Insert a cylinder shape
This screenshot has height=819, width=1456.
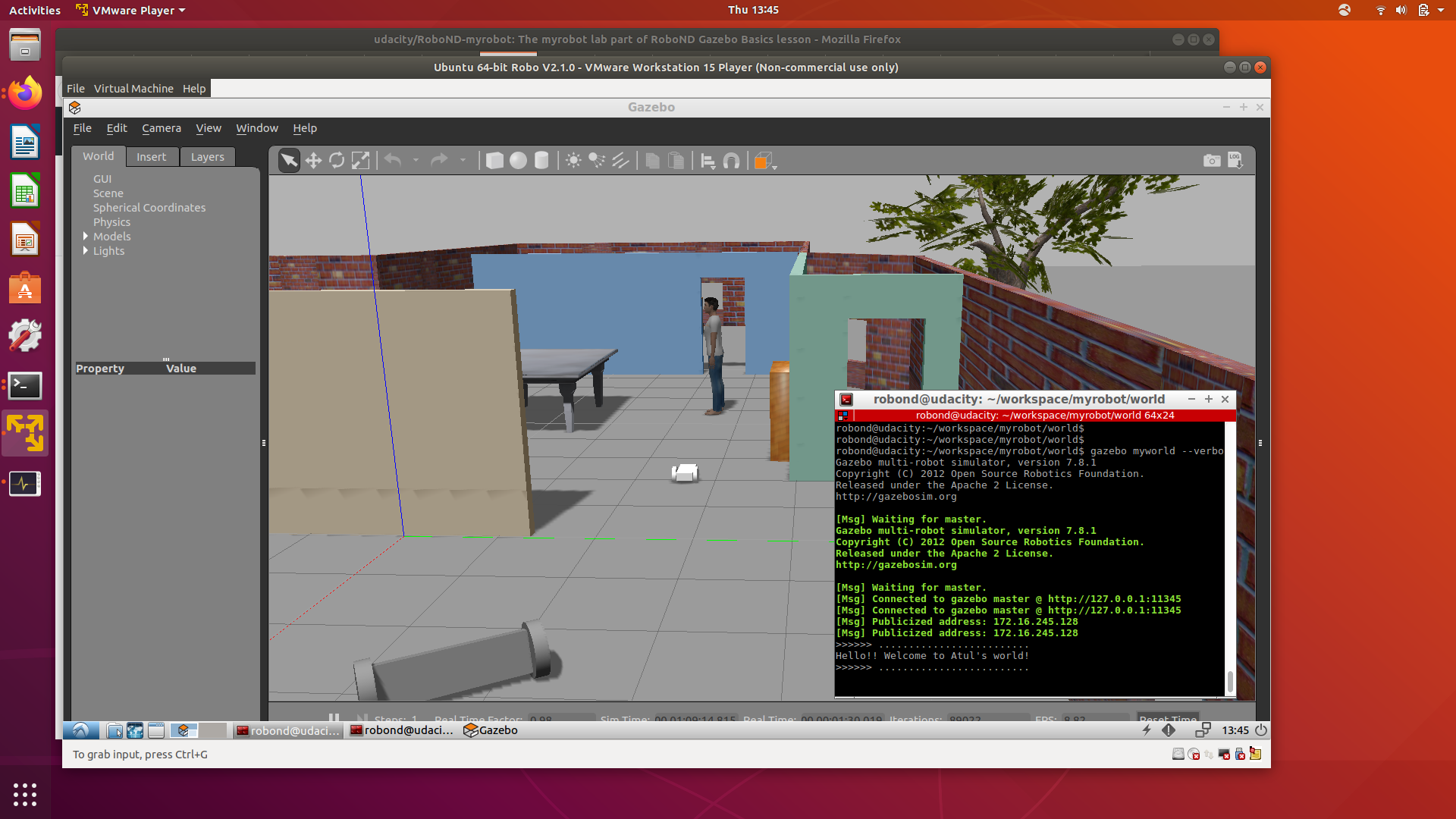coord(541,161)
